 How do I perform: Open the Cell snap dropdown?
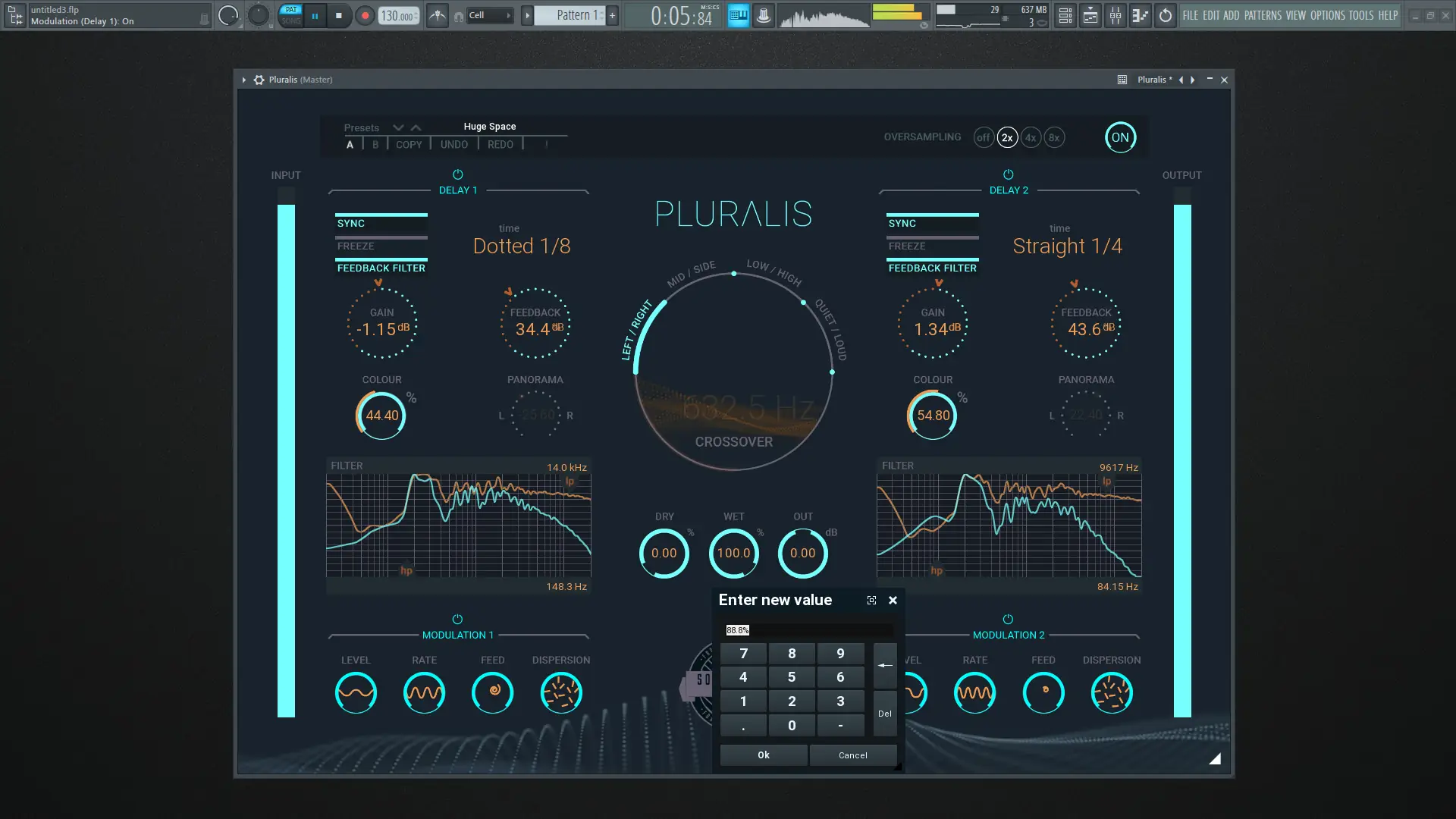[x=490, y=15]
